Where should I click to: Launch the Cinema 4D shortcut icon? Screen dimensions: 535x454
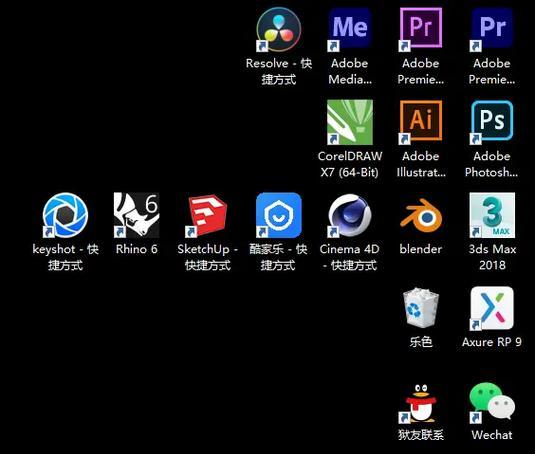[350, 215]
